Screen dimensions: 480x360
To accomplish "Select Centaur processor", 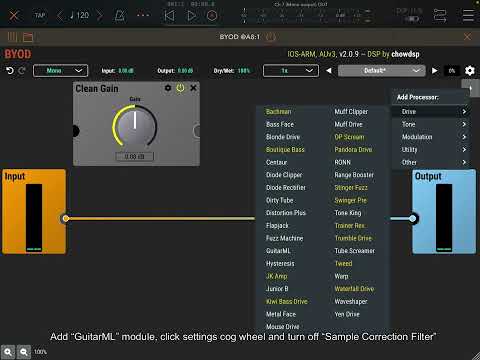I will click(276, 162).
